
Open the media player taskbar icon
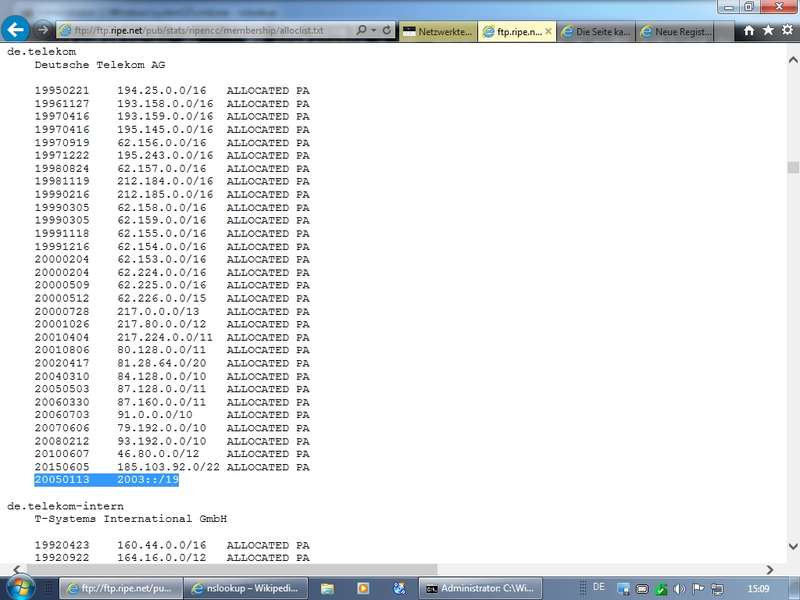[363, 589]
